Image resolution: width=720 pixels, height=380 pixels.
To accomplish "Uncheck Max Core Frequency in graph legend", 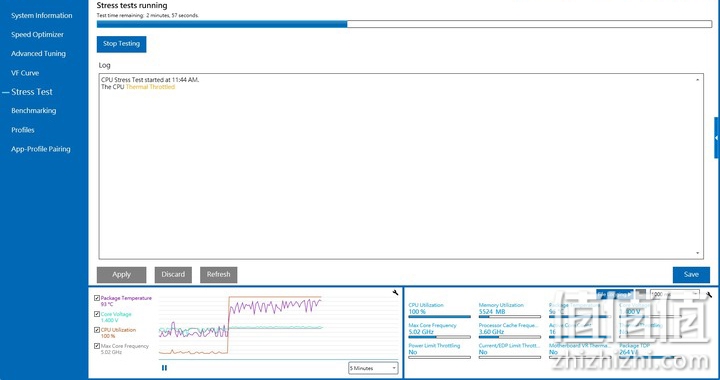I will (97, 346).
